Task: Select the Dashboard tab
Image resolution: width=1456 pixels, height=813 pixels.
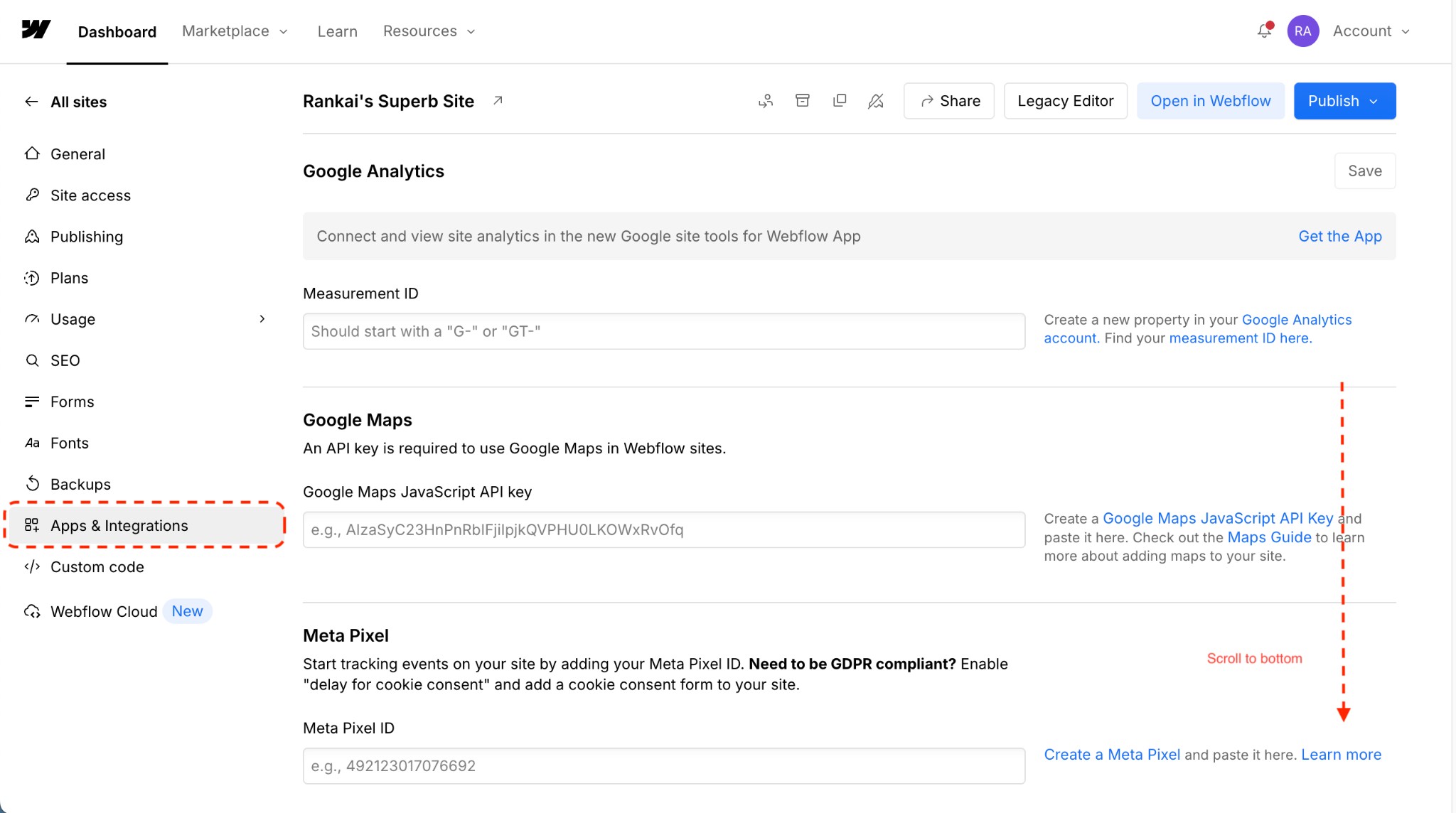Action: click(x=117, y=31)
